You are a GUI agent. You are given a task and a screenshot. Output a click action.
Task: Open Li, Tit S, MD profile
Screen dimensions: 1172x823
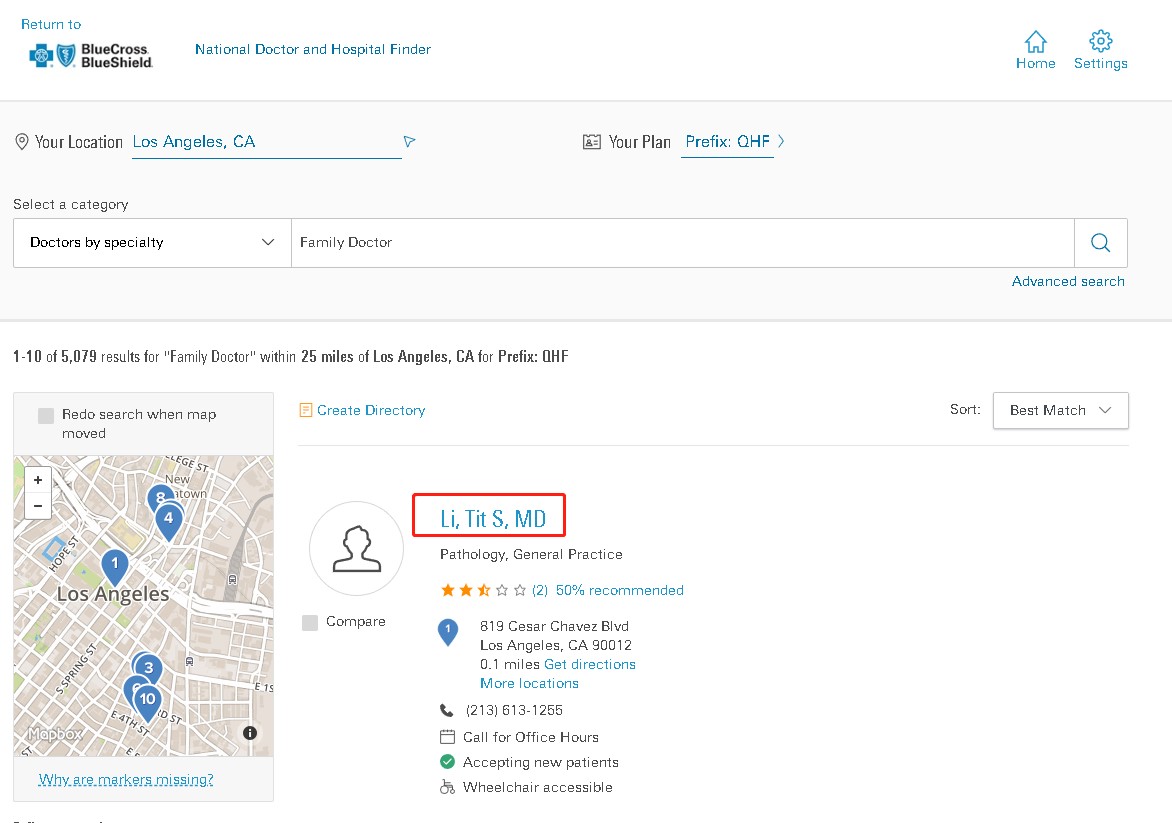click(x=493, y=518)
